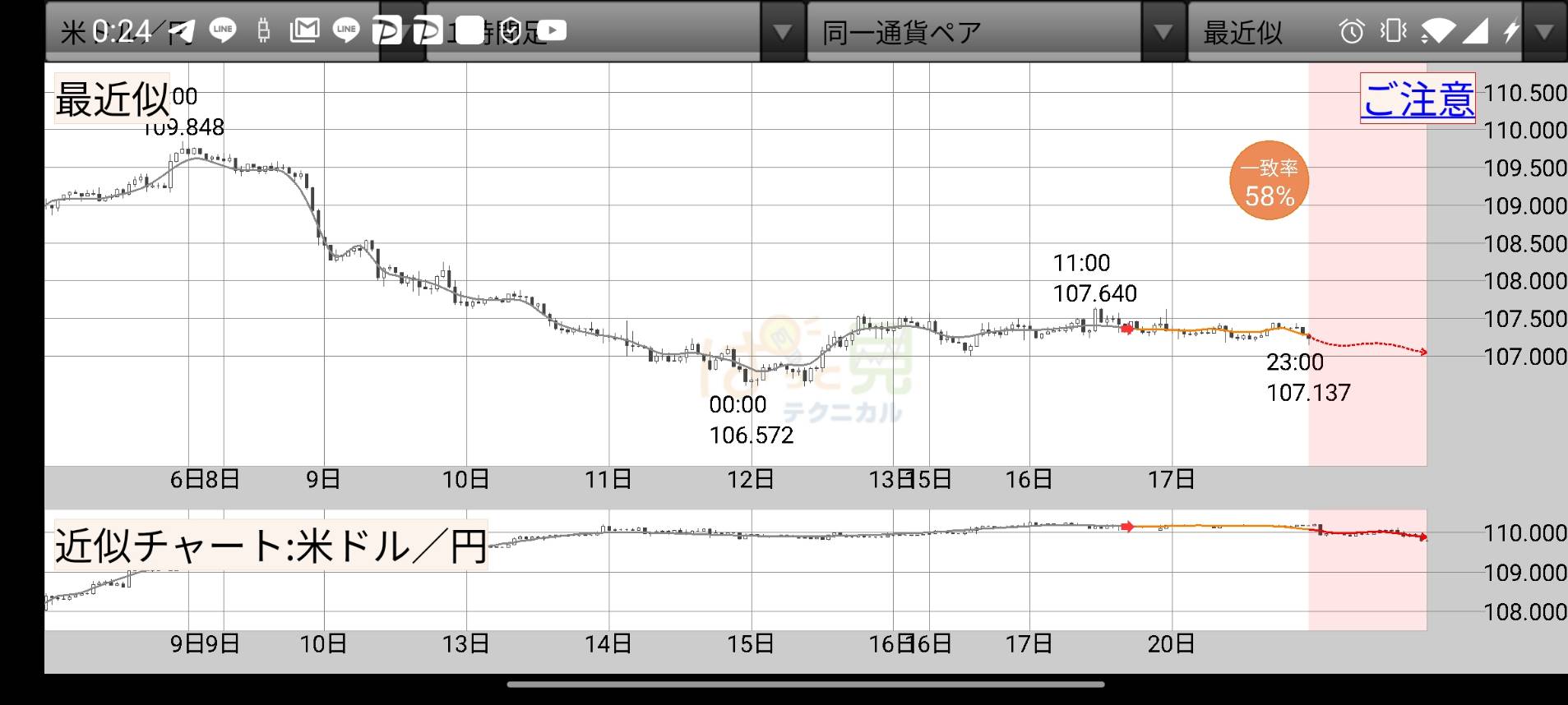Select the 00:00 106.572 low price label
Screen dimensions: 1568x705
tap(751, 420)
